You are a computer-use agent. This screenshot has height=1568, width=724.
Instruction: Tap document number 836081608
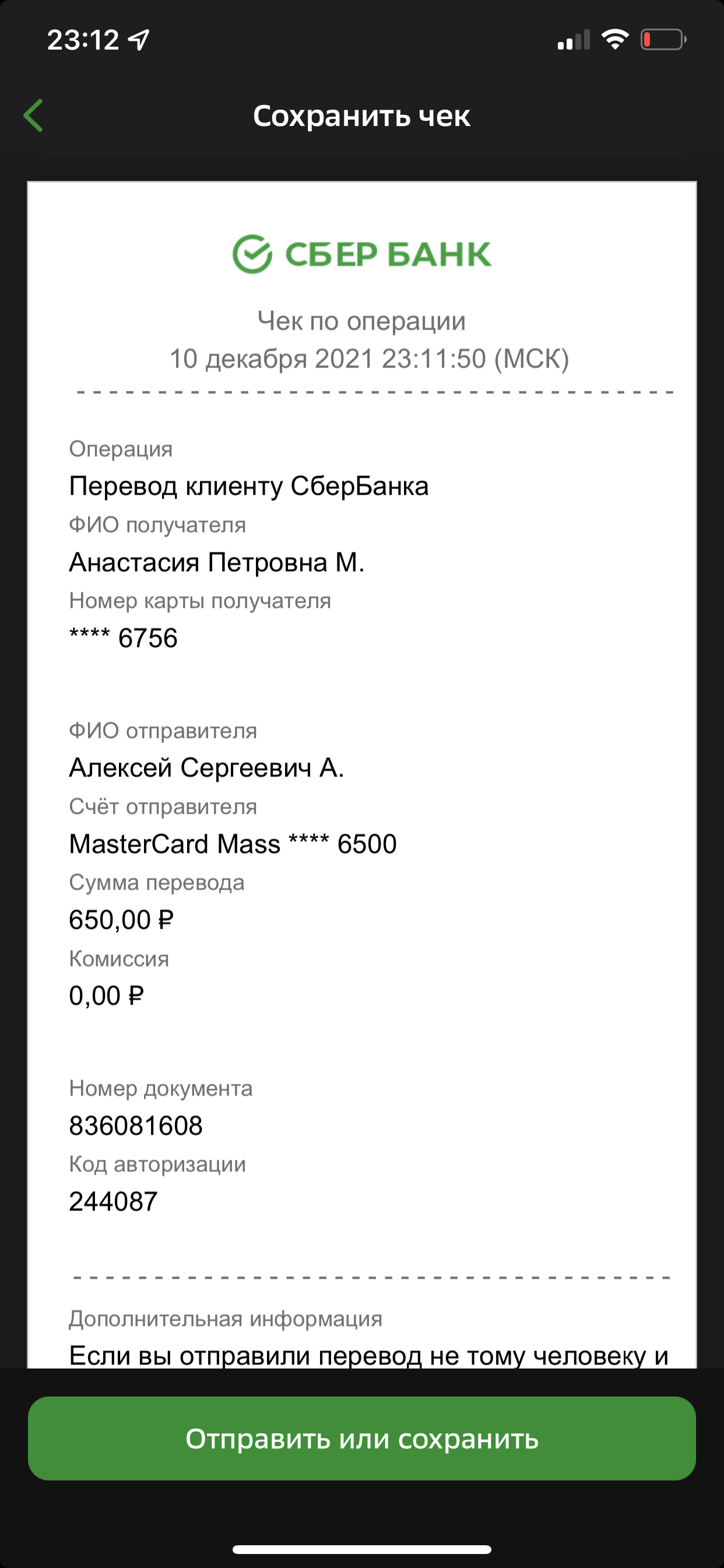pyautogui.click(x=136, y=1125)
